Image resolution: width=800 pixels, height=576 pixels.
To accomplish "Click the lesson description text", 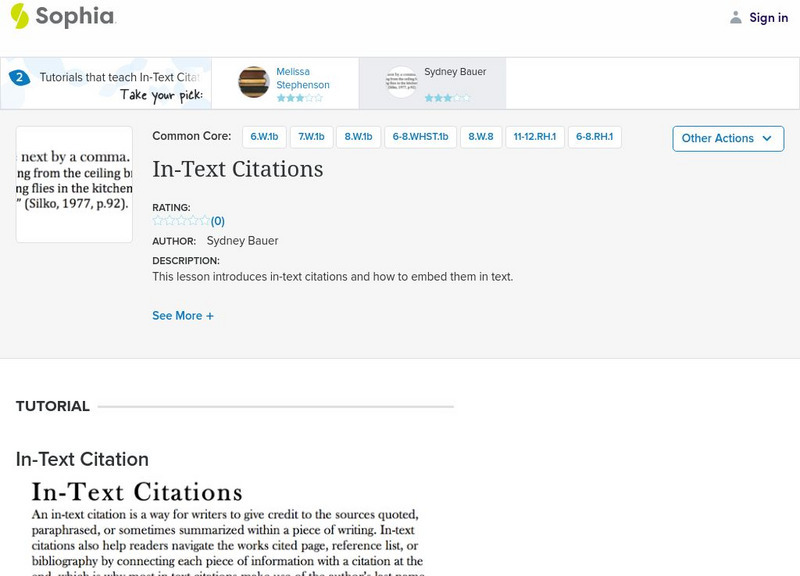I will (333, 277).
